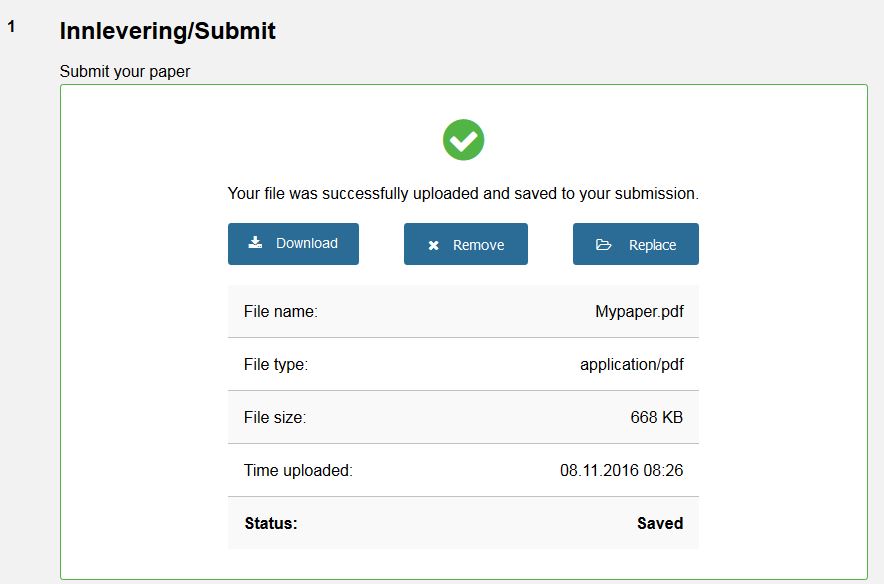Click the open-folder icon on Replace button
The height and width of the screenshot is (584, 884).
[604, 245]
